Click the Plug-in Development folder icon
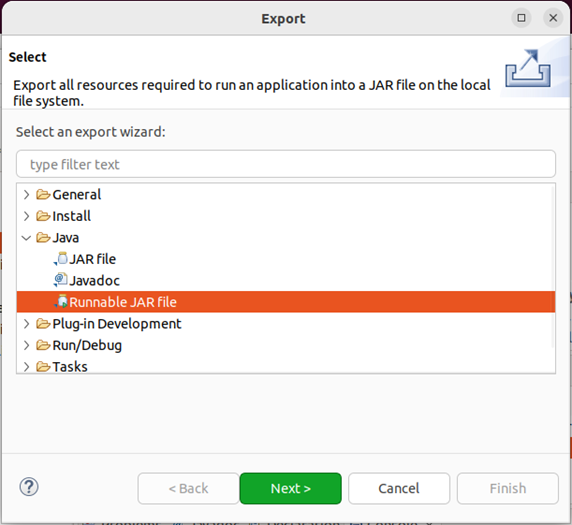Viewport: 572px width, 525px height. coord(43,324)
